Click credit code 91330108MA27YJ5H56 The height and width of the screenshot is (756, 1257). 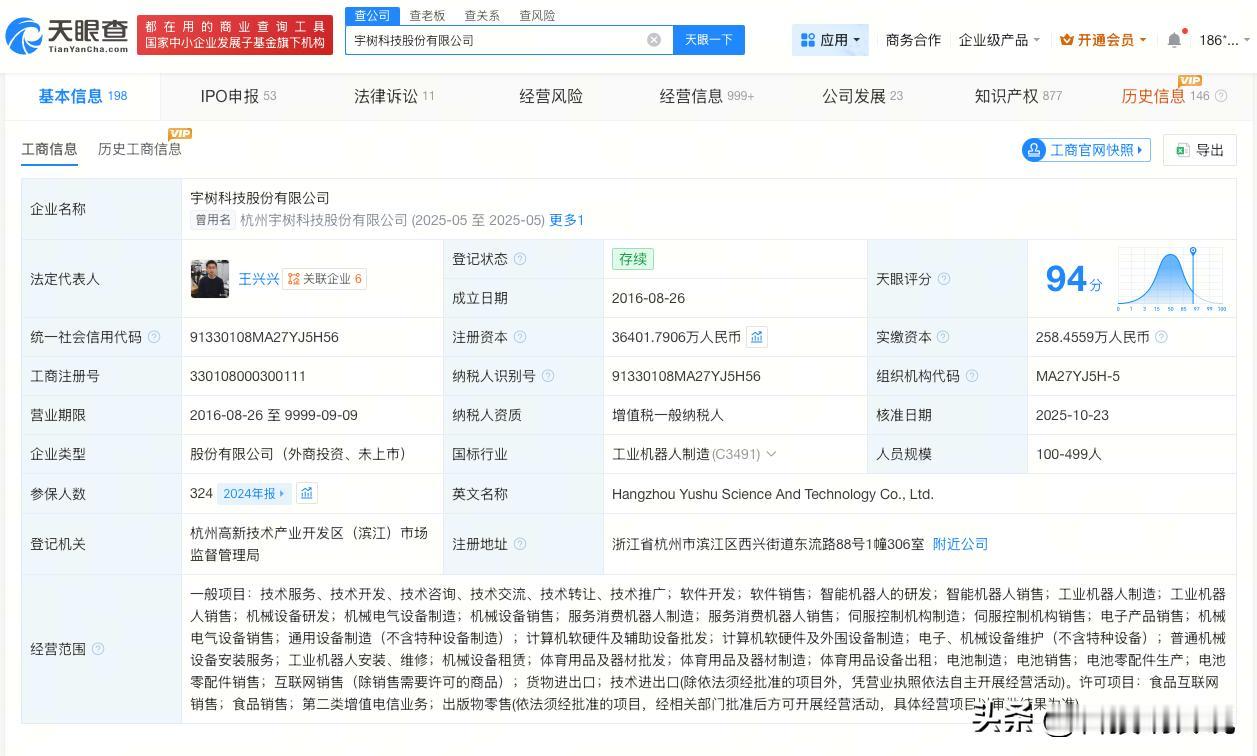coord(264,337)
